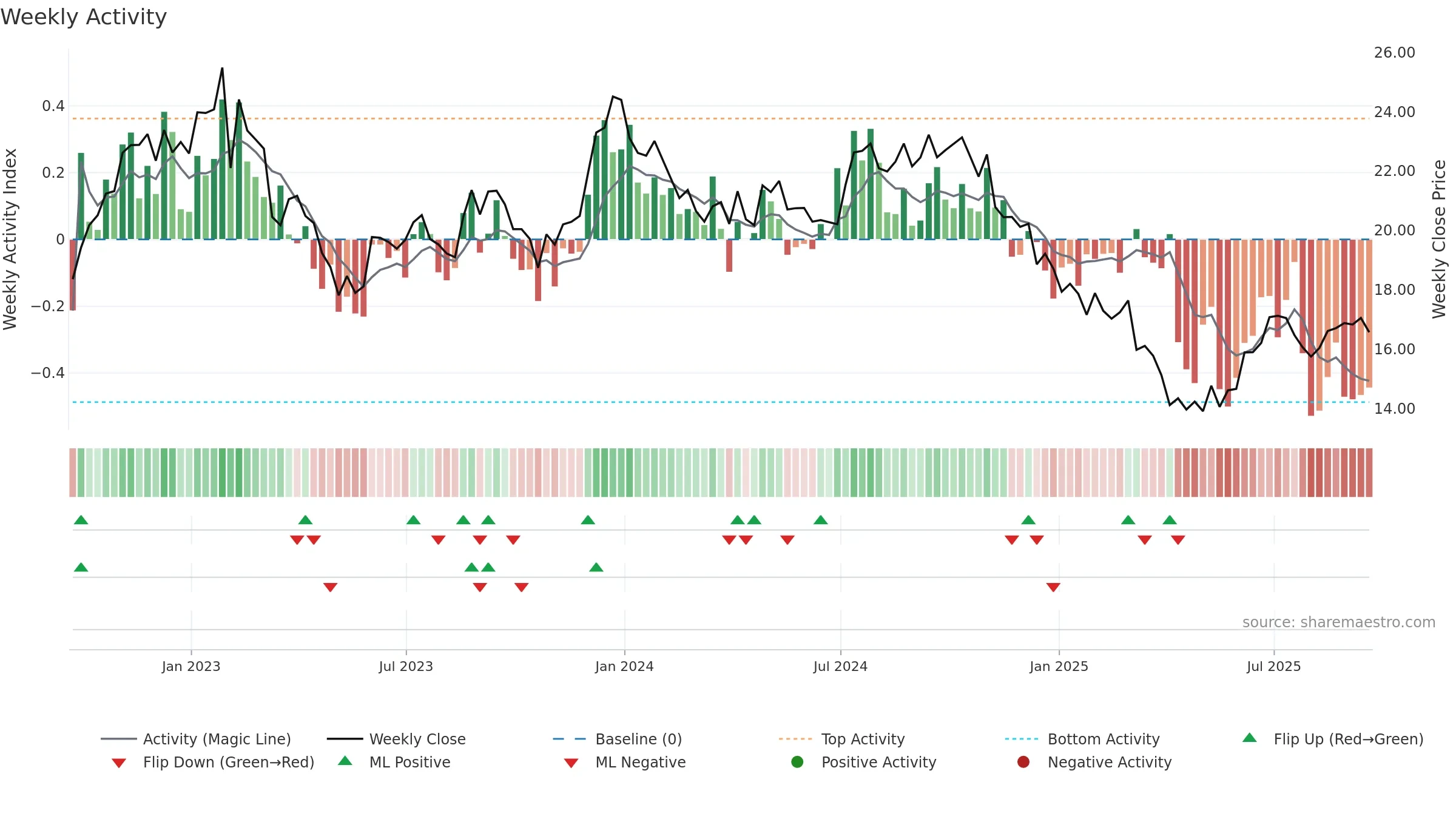
Task: Toggle the Baseline (0) legend entry
Action: coord(618,739)
